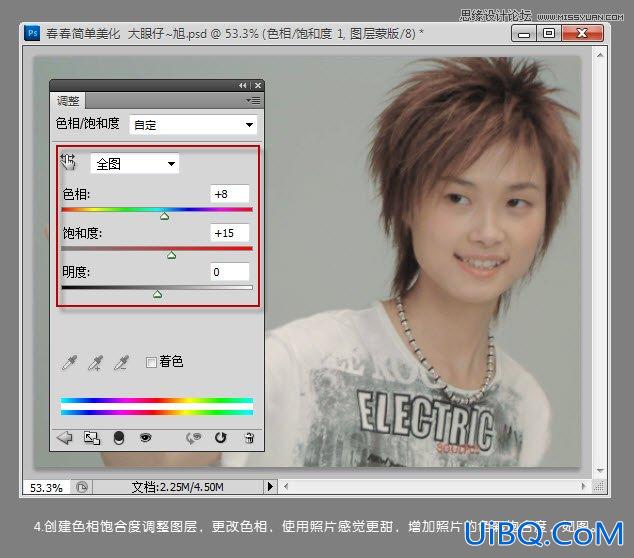Pick the add-to-sample eyedropper
The image size is (634, 558).
95,363
